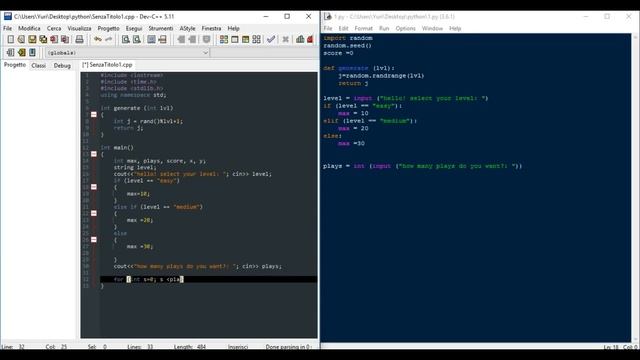Stop execution with the X icon
This screenshot has height=360, width=640.
286,39
